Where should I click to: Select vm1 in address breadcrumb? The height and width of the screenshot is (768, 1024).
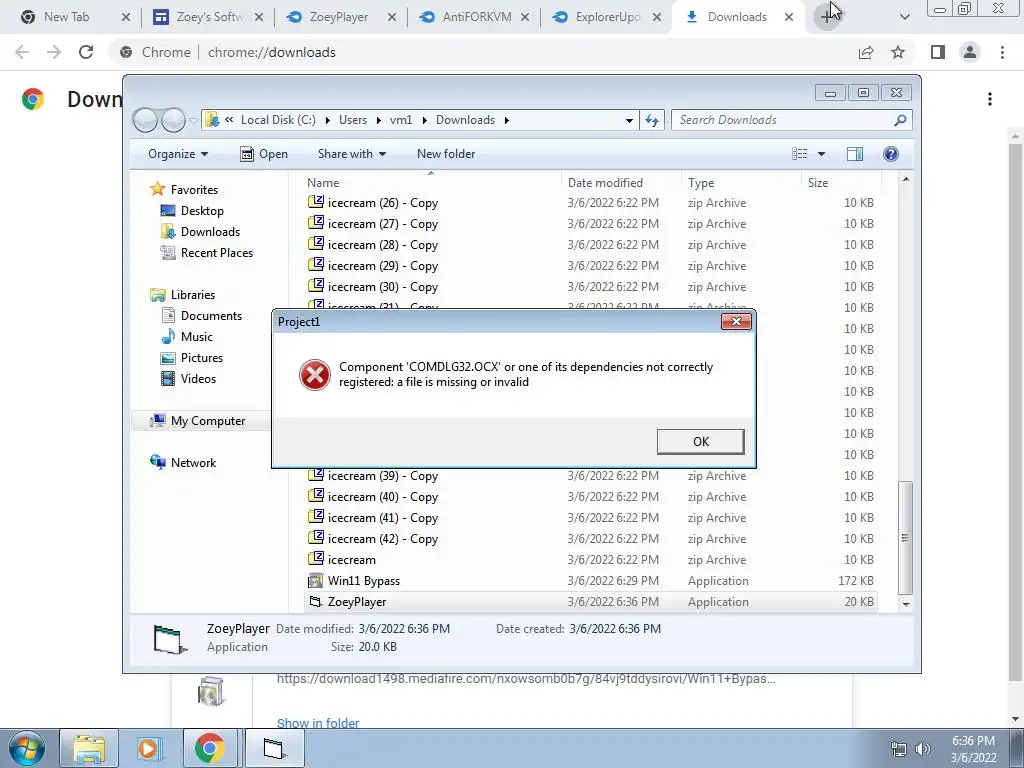click(401, 120)
